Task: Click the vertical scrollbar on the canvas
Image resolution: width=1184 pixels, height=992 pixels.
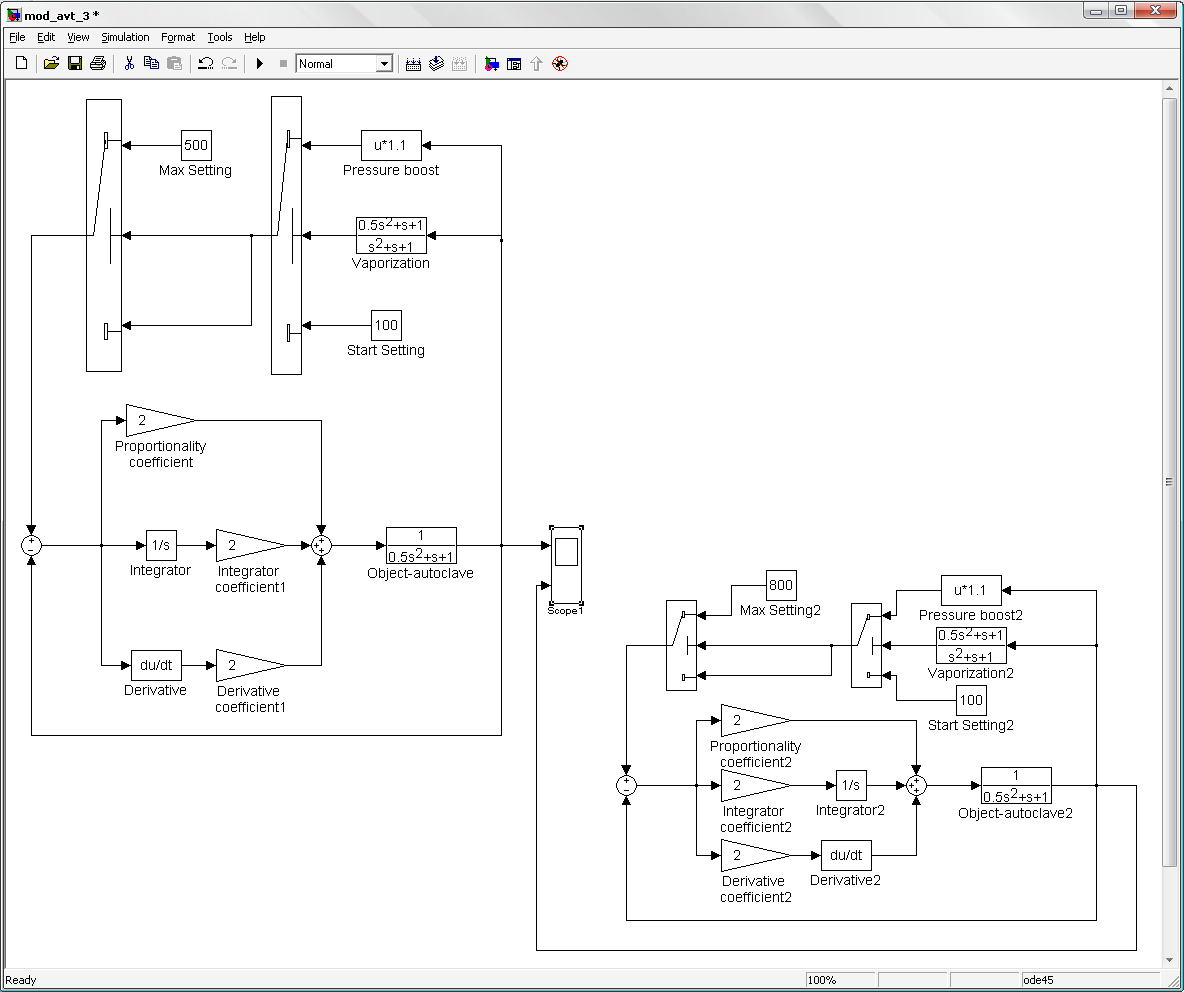Action: pos(1169,480)
